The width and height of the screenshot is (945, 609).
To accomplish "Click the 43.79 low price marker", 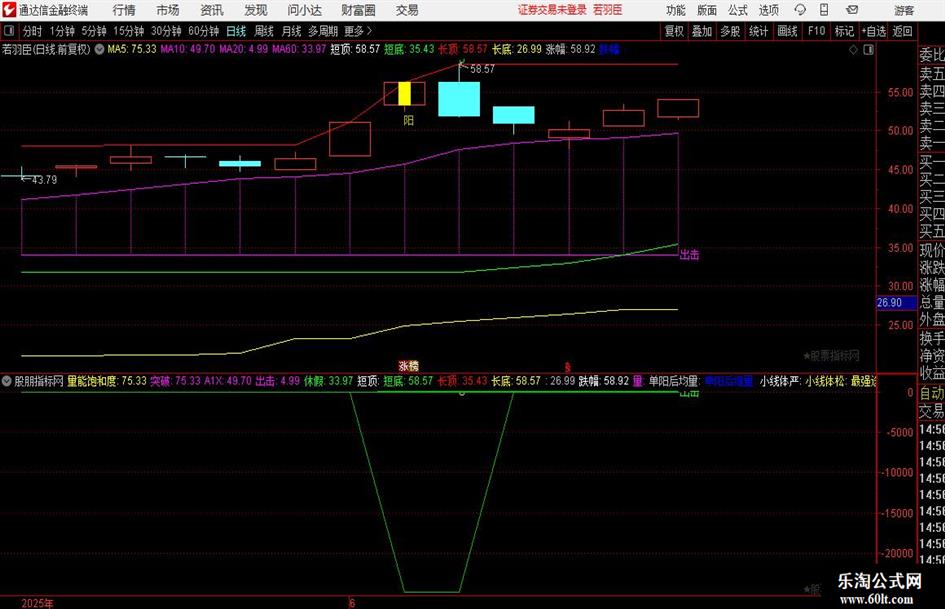I will click(44, 180).
